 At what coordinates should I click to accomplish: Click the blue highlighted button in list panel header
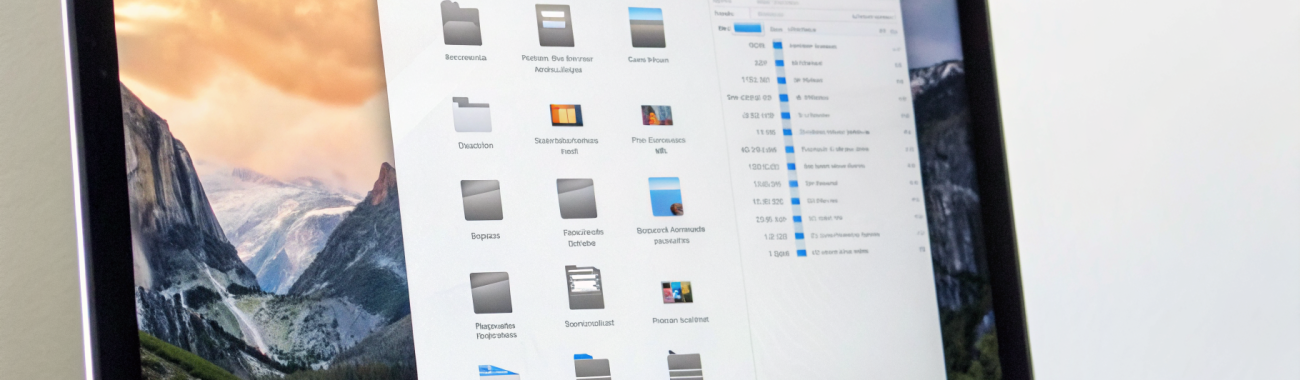[x=748, y=28]
